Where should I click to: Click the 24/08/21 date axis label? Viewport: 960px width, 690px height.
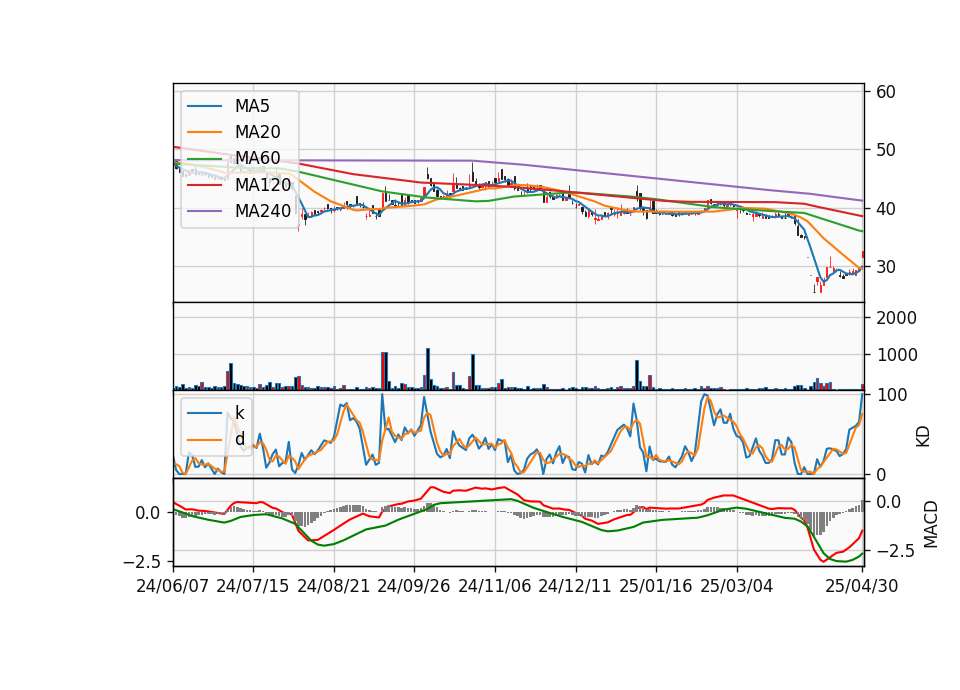pyautogui.click(x=334, y=586)
